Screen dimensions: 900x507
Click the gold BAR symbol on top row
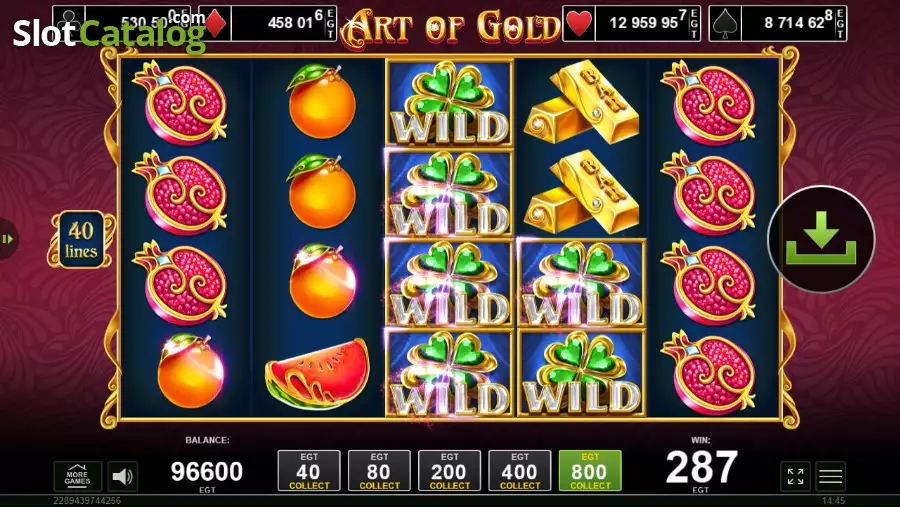point(581,103)
